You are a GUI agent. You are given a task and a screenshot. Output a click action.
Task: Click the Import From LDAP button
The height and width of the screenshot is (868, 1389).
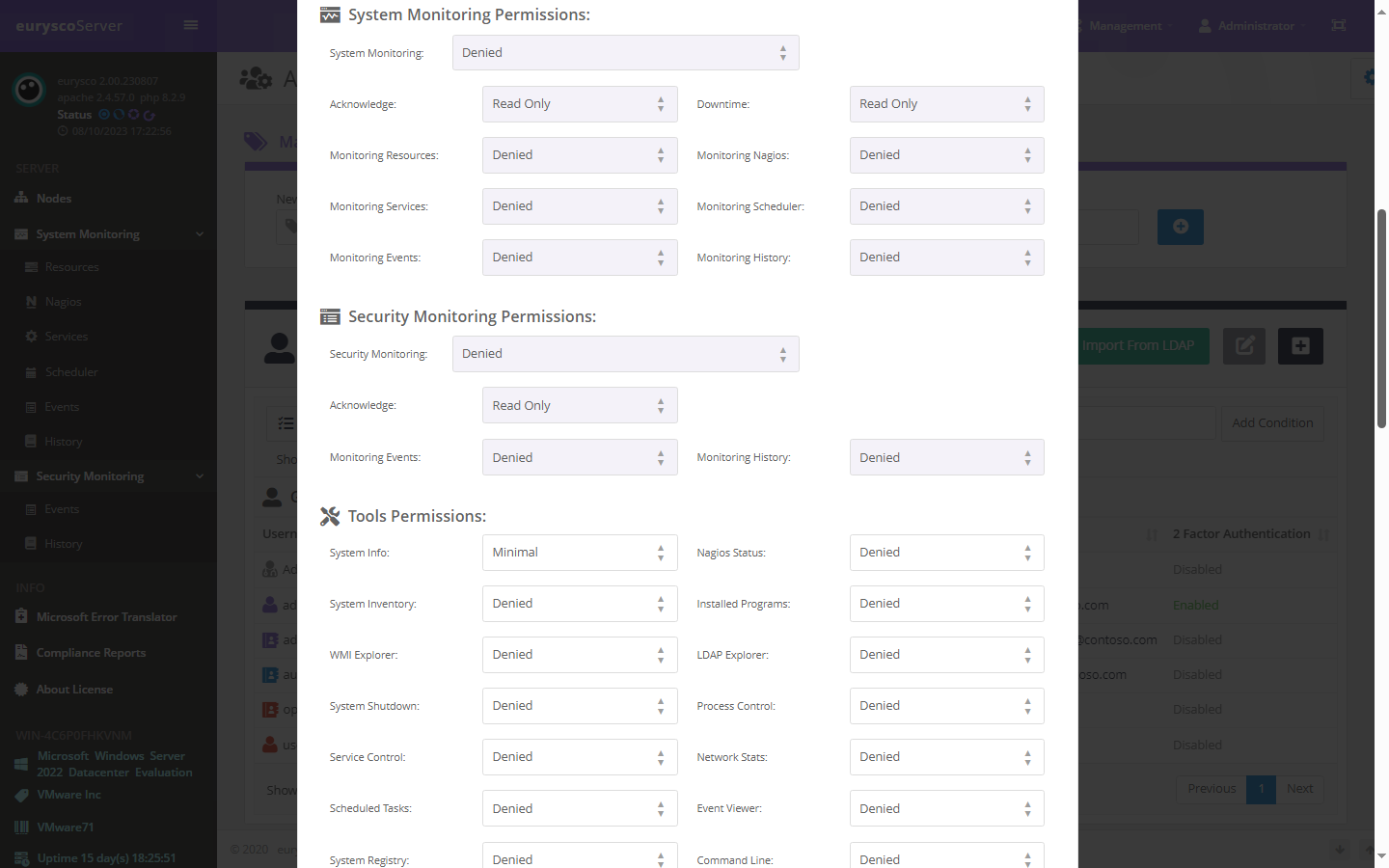1142,345
